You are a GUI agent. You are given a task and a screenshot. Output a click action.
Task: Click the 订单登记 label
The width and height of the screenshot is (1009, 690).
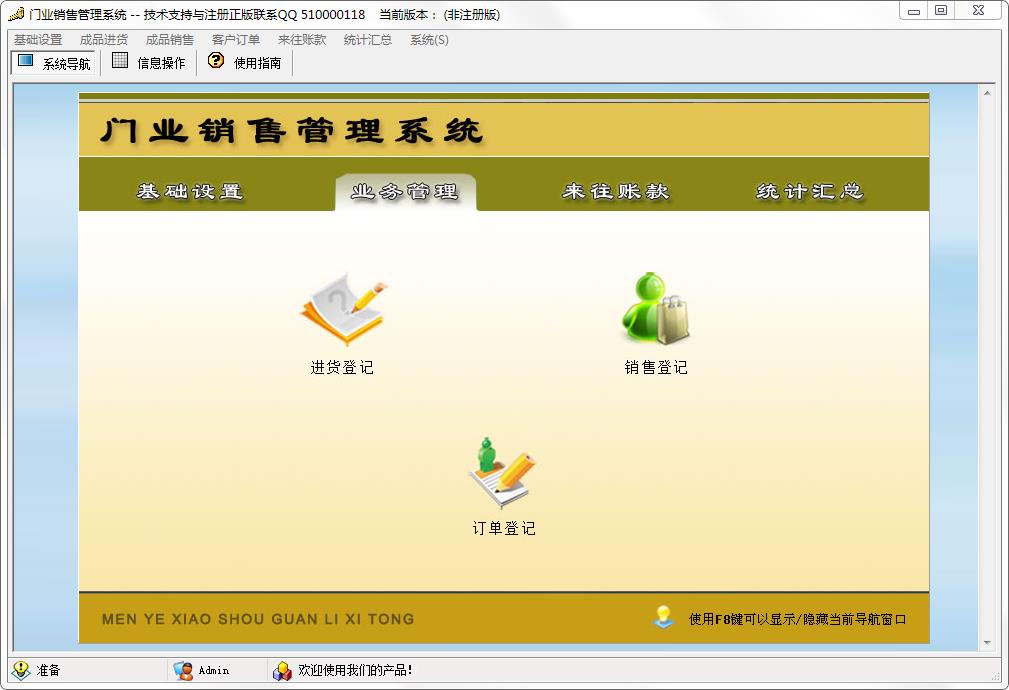coord(504,528)
